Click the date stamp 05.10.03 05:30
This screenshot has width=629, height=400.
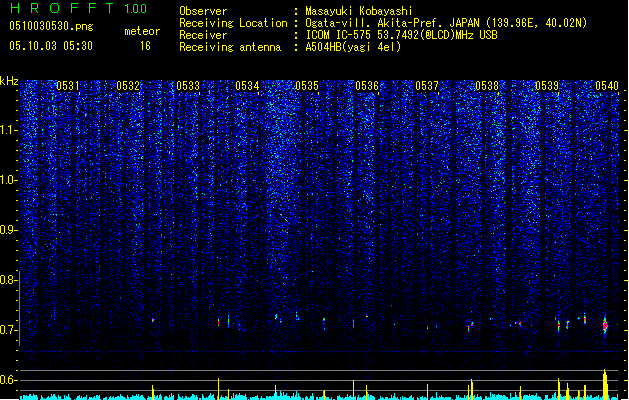51,46
